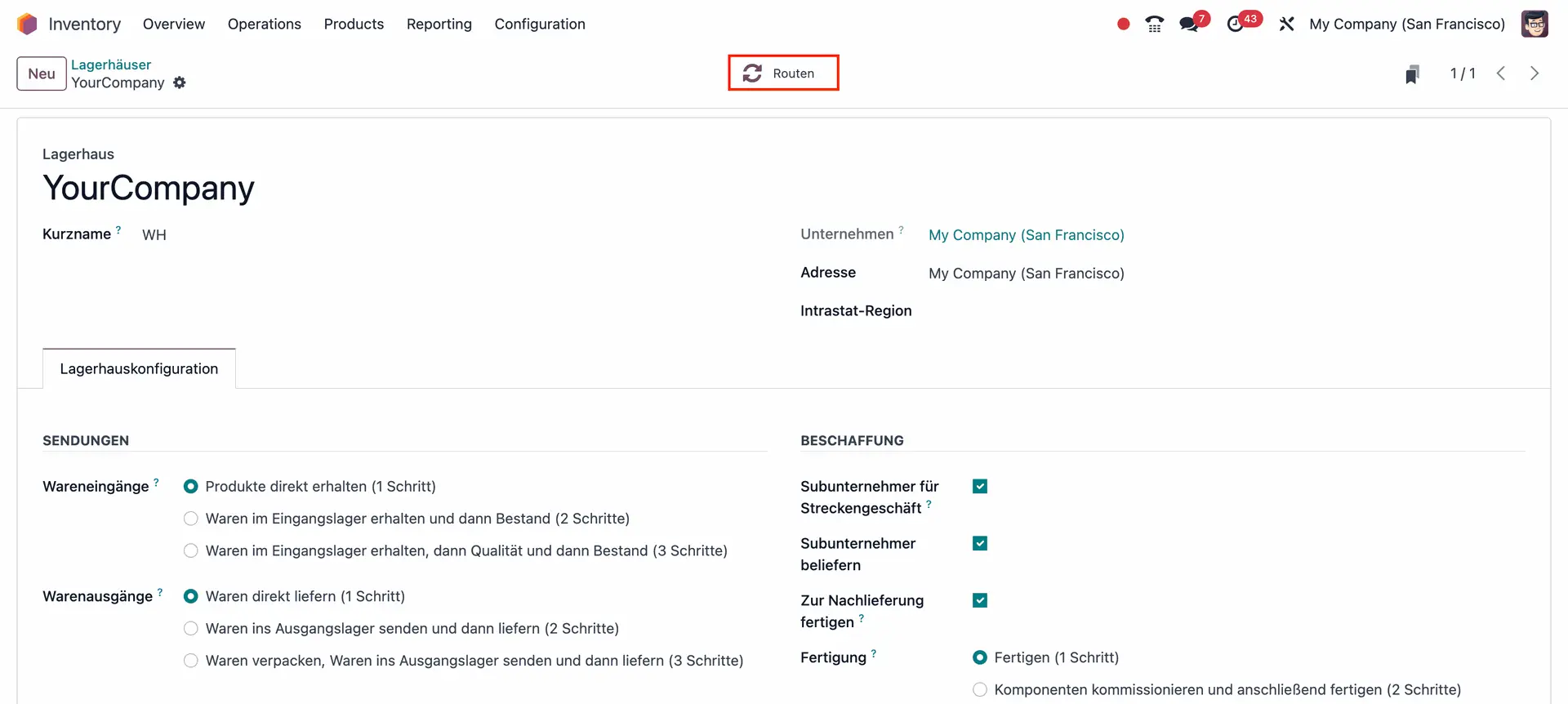
Task: Click the Kurzname field containing WH
Action: 154,235
